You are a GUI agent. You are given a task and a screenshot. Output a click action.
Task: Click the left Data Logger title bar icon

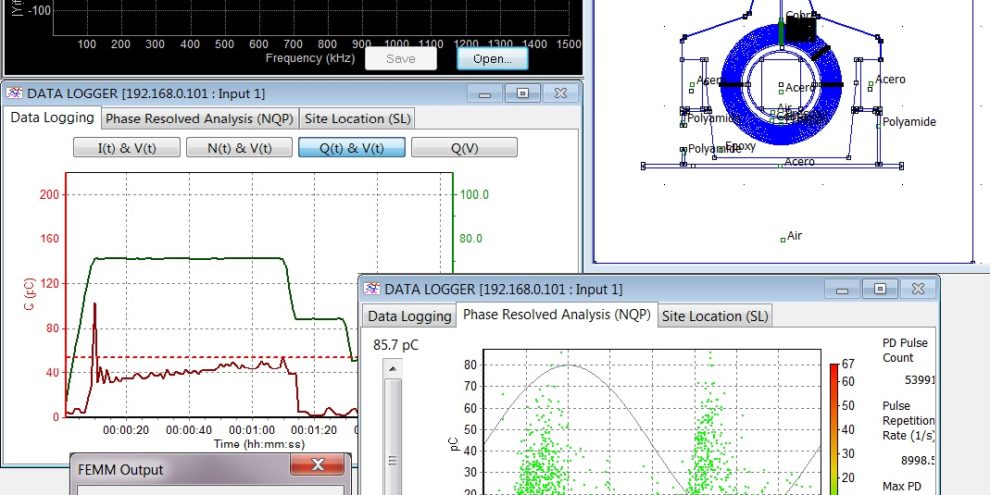pos(15,93)
